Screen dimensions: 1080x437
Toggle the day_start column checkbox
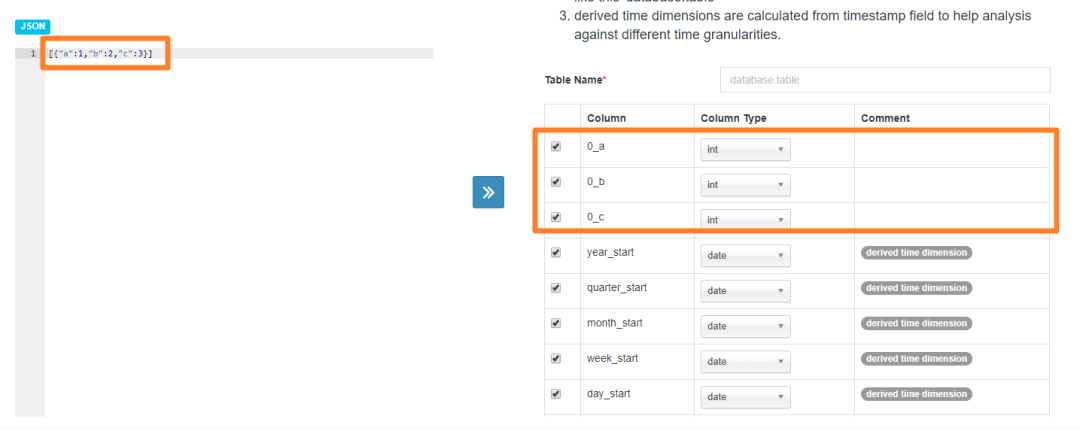[556, 394]
